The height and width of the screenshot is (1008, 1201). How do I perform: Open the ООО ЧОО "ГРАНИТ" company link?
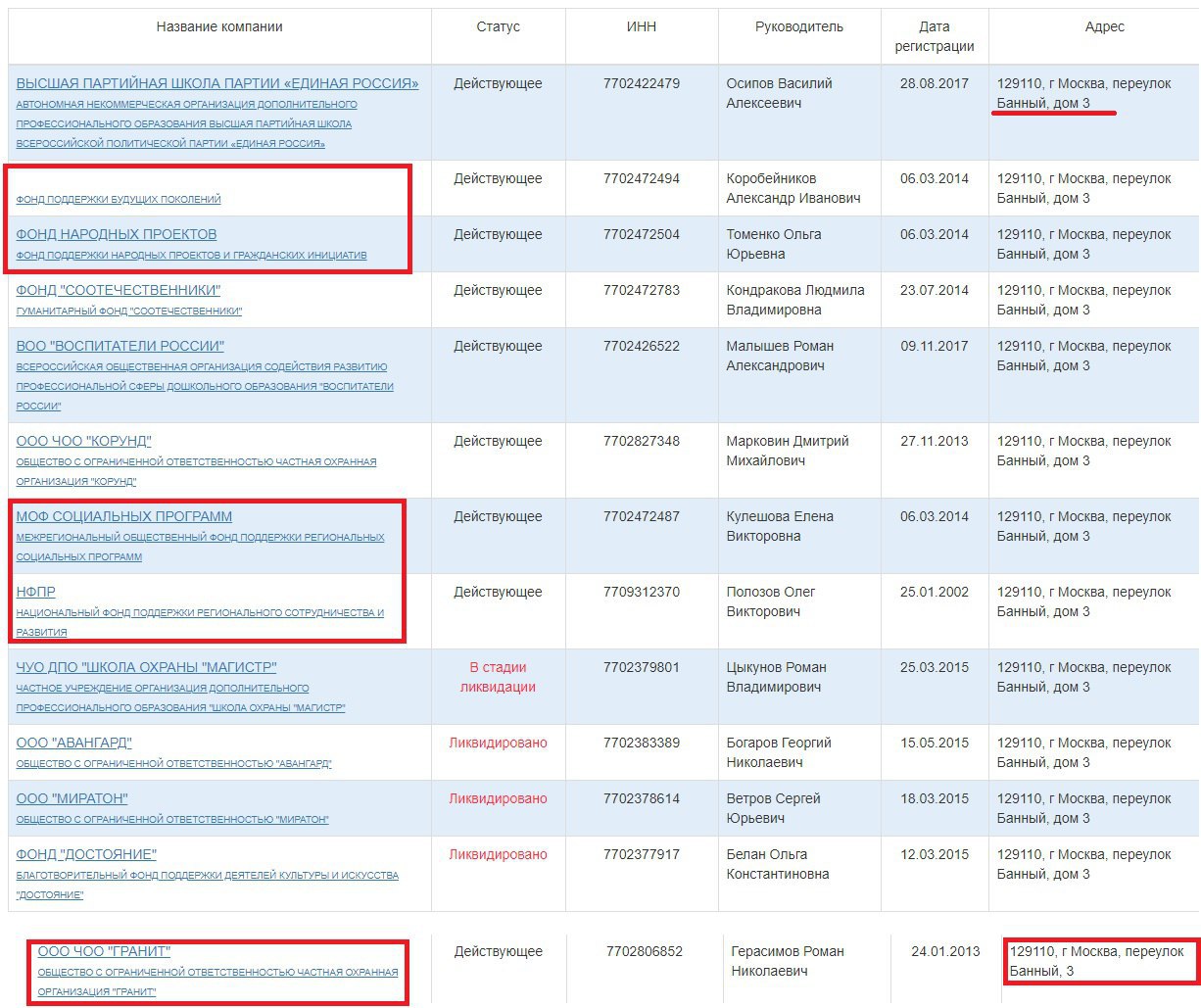pyautogui.click(x=105, y=951)
